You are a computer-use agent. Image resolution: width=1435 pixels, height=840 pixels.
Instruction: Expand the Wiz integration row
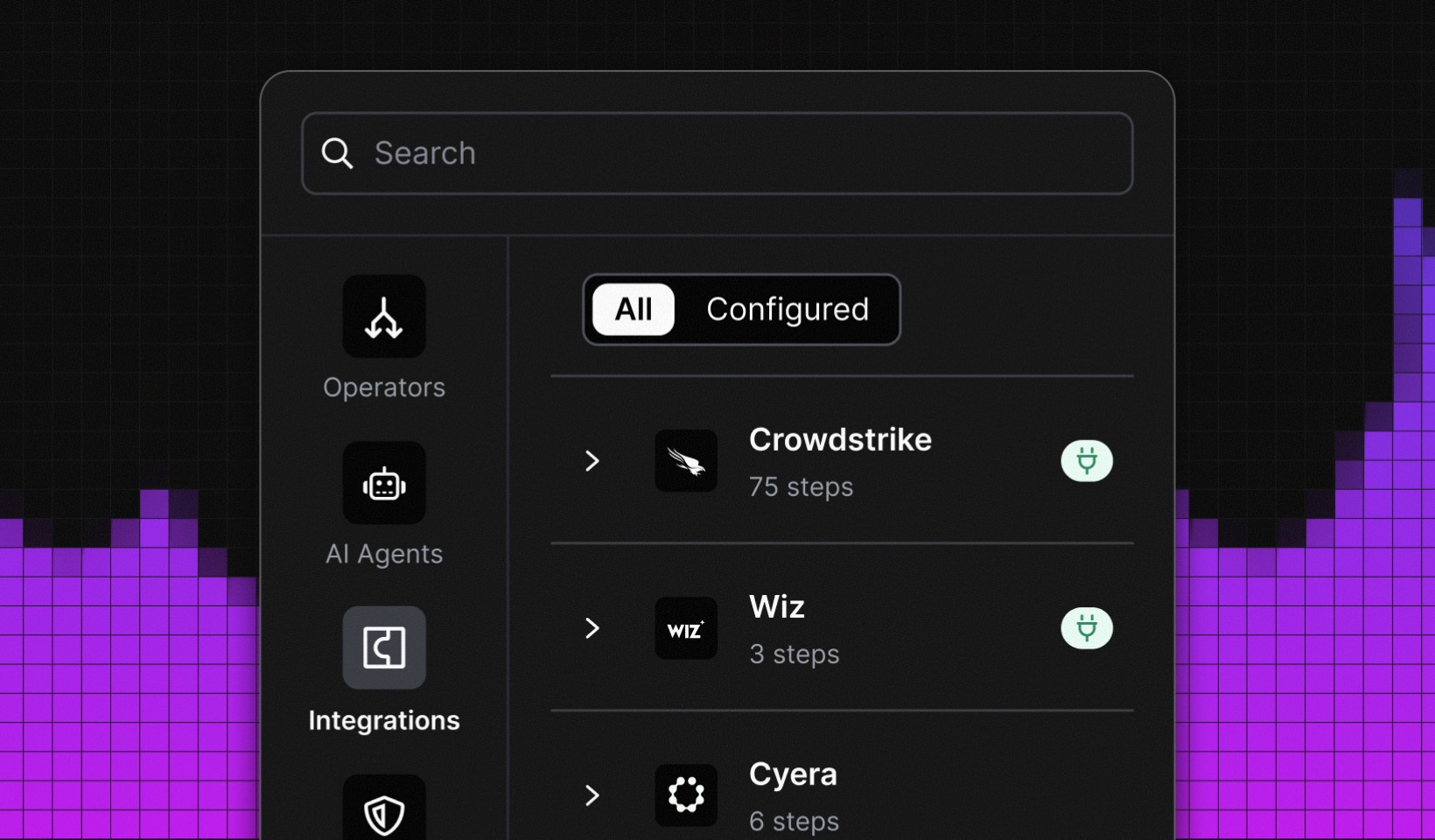[x=592, y=628]
